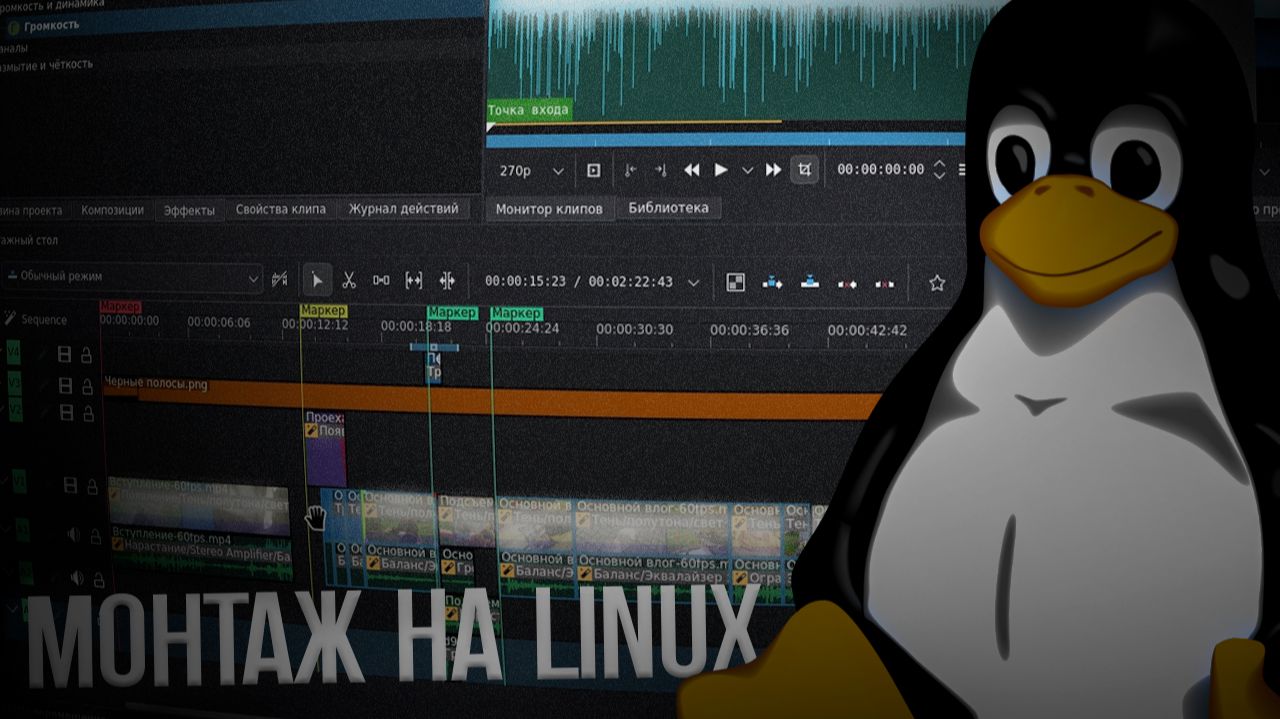
Task: Switch to the Журнал действий tab
Action: 403,209
